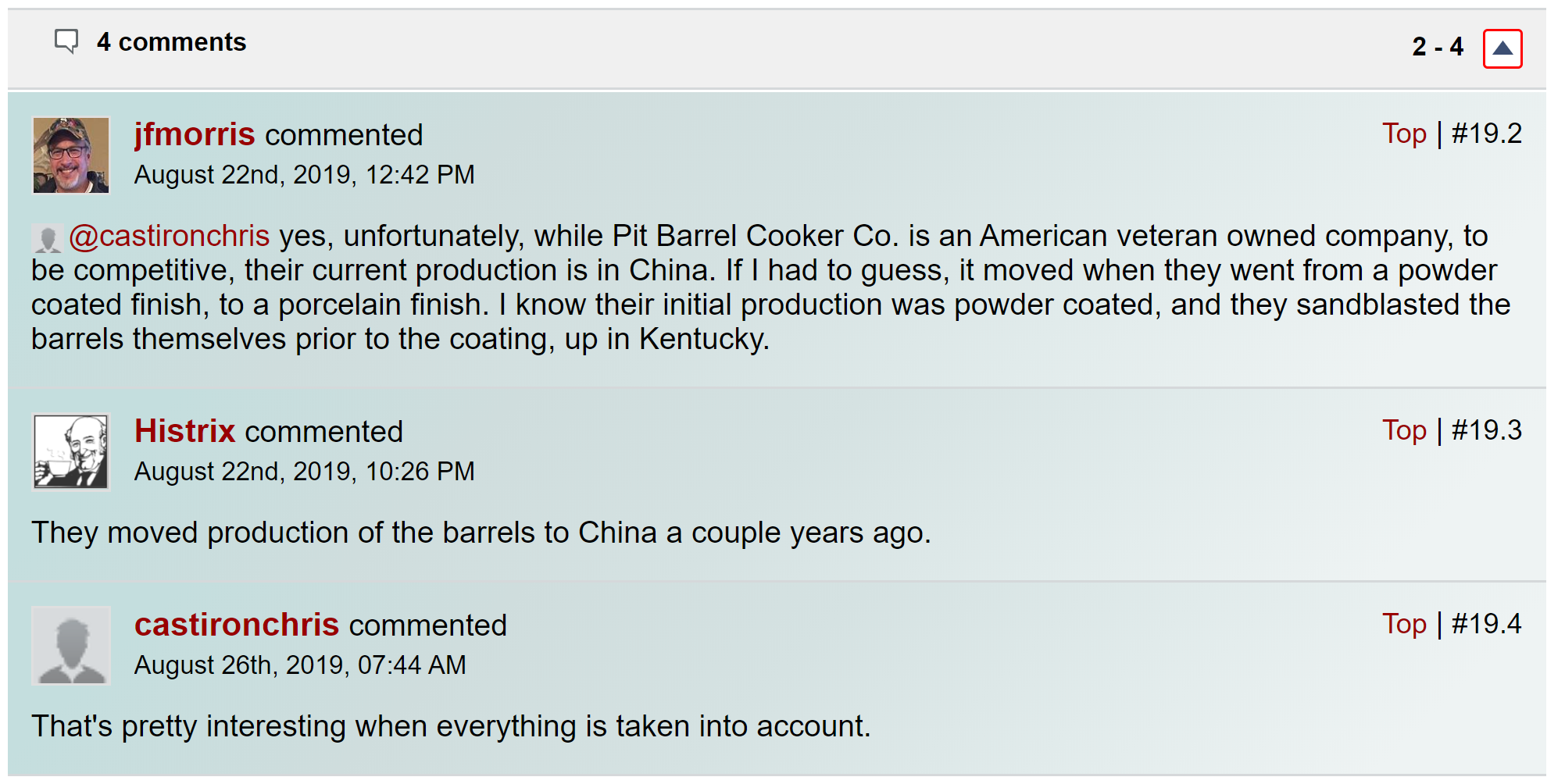Open castironchris commenter username link

[x=237, y=625]
